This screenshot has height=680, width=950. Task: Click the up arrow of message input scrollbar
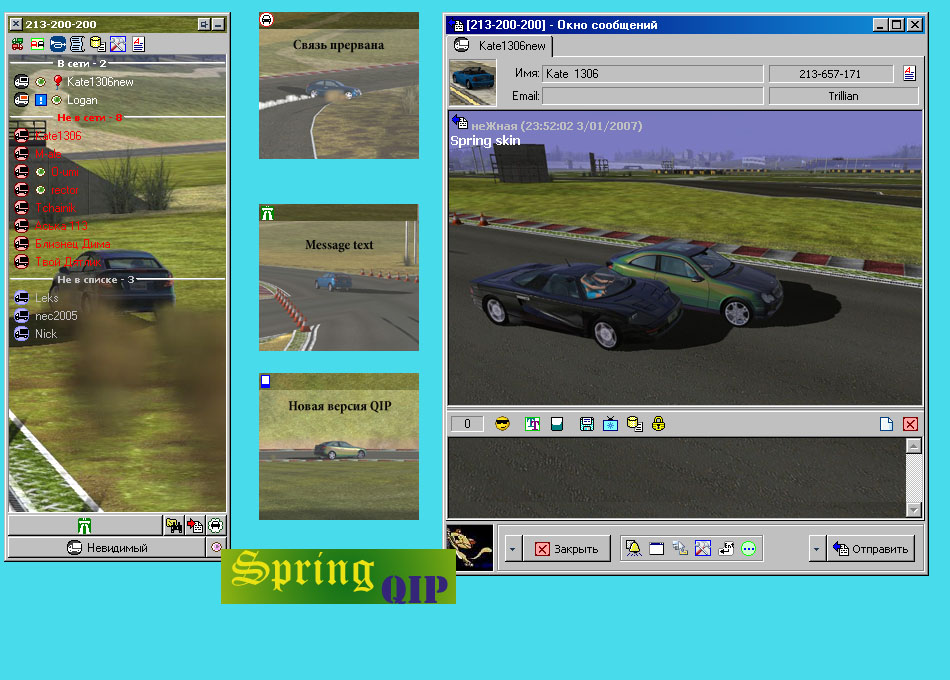point(914,446)
